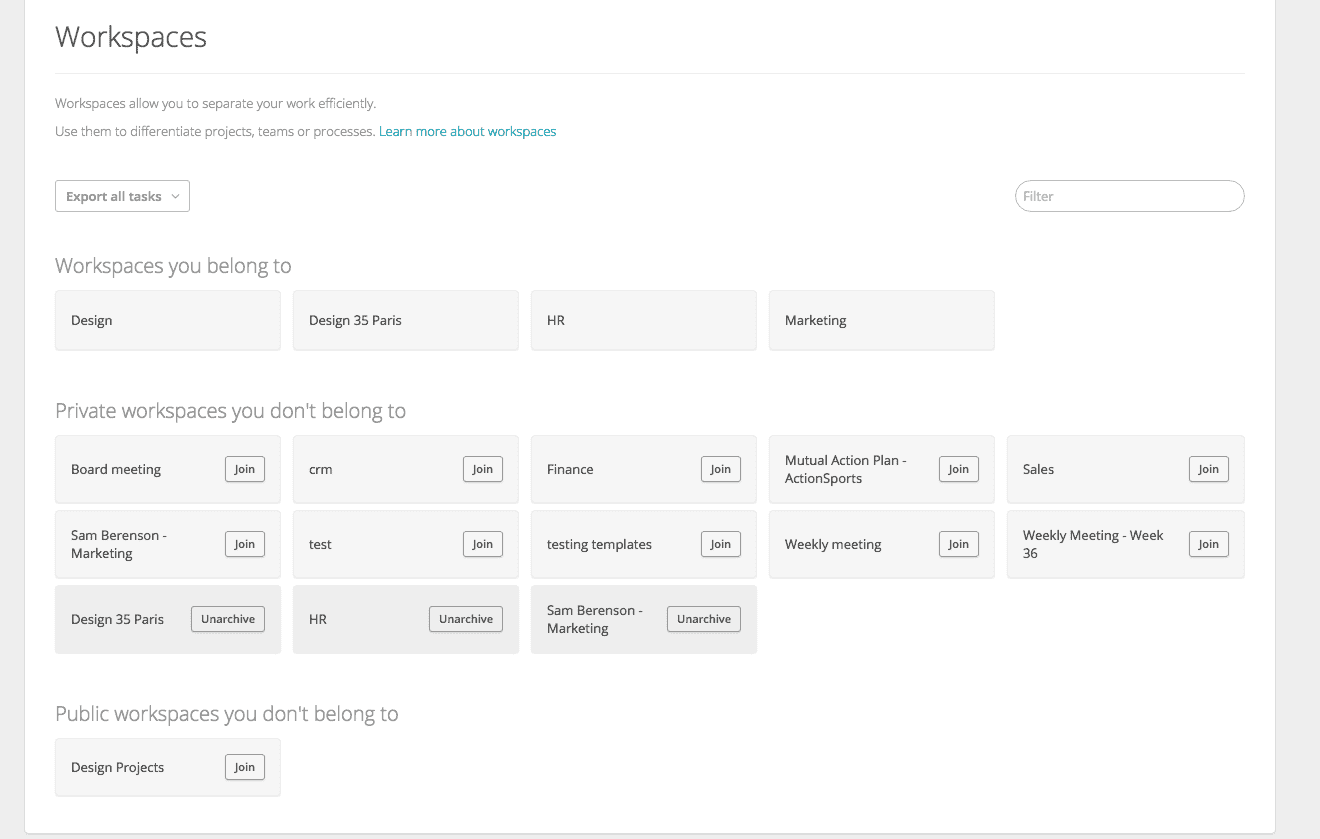Unarchive the HR workspace
Viewport: 1320px width, 839px height.
[466, 619]
